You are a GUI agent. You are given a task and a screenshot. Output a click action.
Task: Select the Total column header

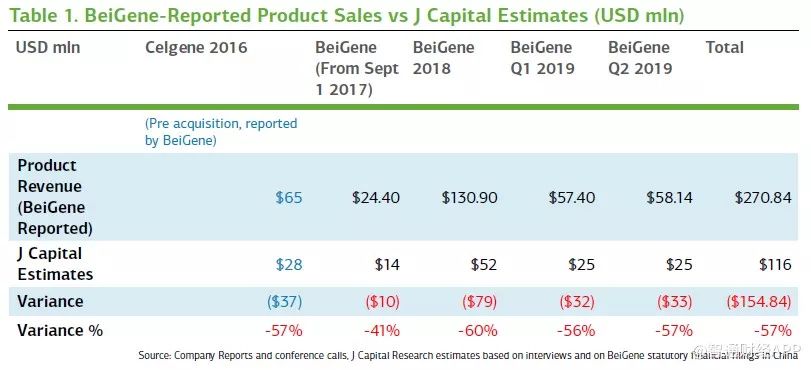(725, 48)
